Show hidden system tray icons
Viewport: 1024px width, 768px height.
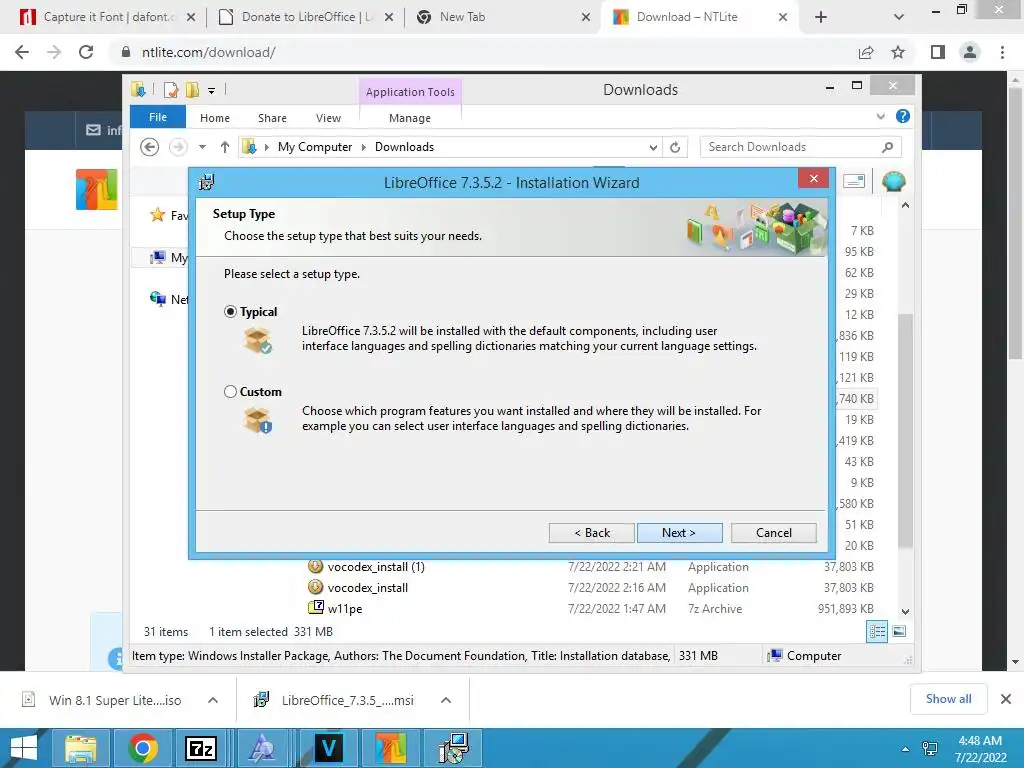[x=905, y=749]
